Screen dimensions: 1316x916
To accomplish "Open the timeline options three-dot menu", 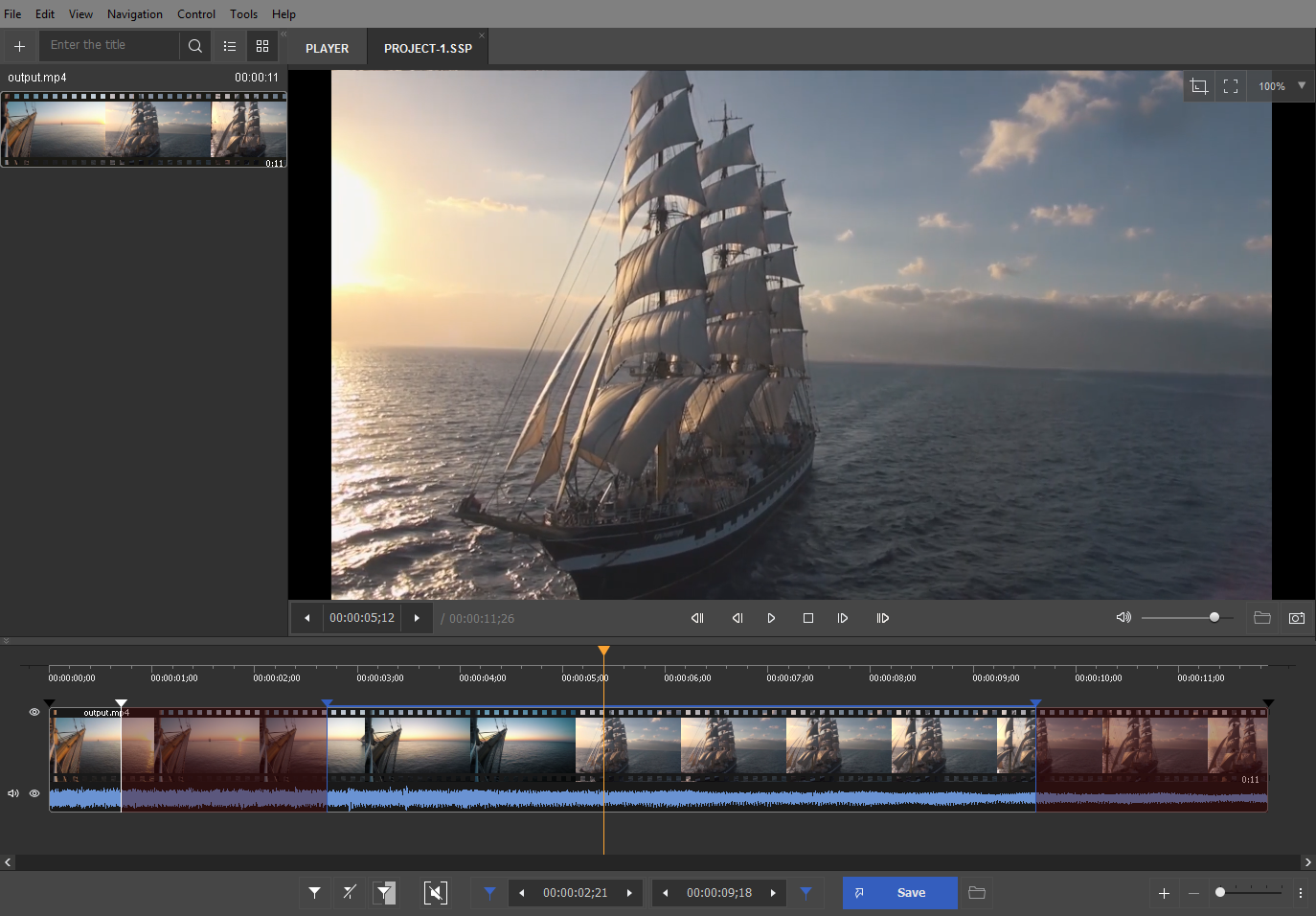I will pos(1301,893).
